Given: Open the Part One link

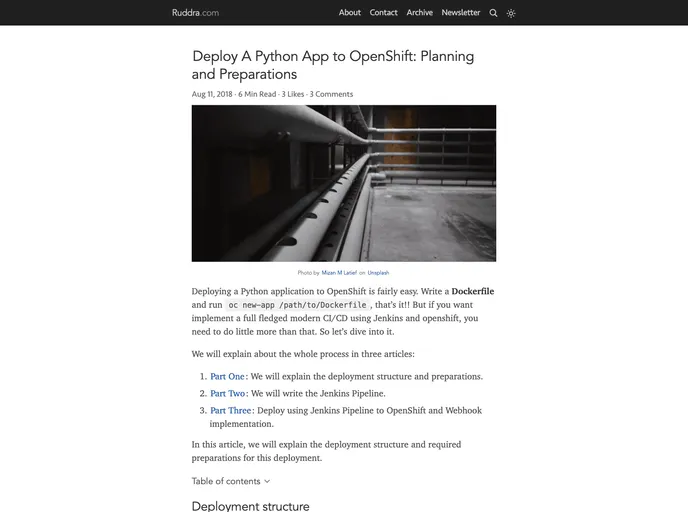Looking at the screenshot, I should pyautogui.click(x=227, y=376).
